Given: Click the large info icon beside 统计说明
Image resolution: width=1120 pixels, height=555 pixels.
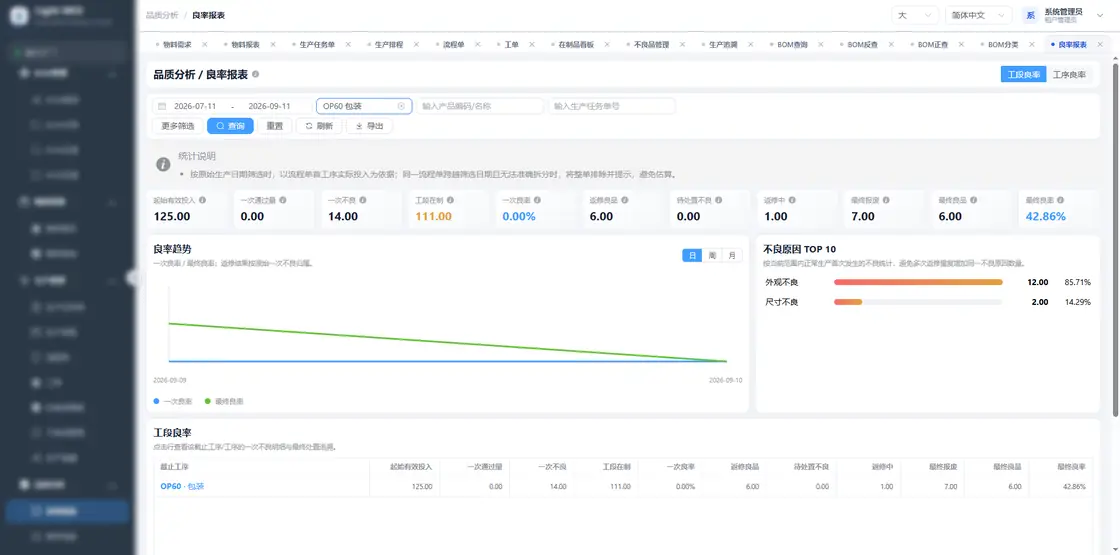Looking at the screenshot, I should point(163,164).
